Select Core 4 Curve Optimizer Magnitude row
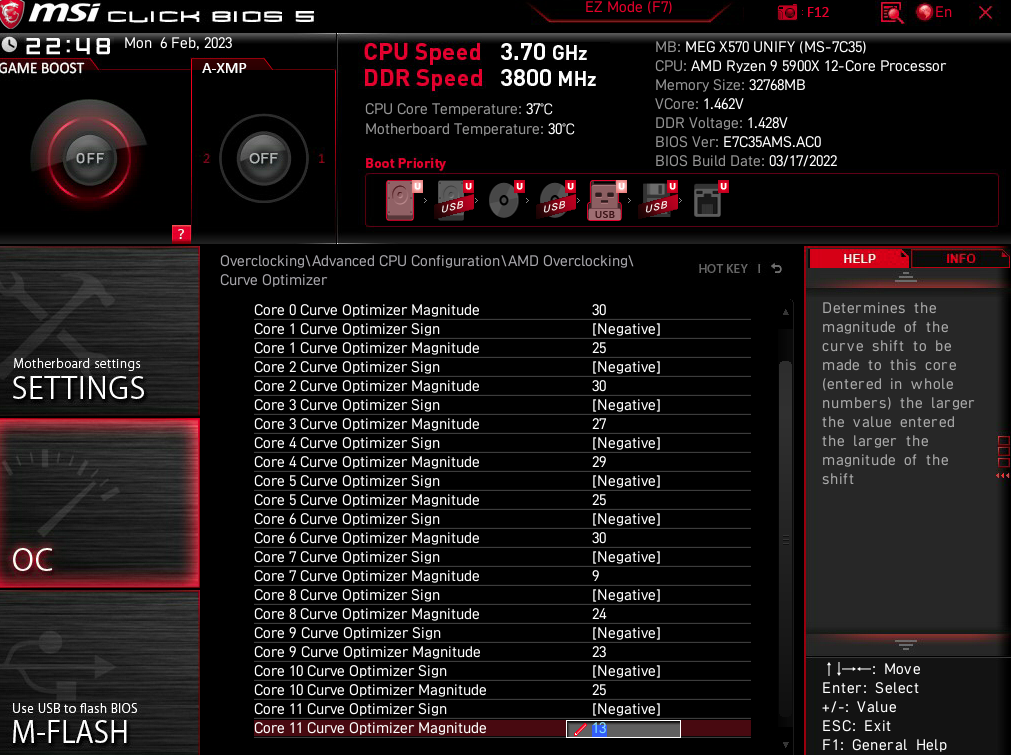The image size is (1011, 755). (502, 462)
